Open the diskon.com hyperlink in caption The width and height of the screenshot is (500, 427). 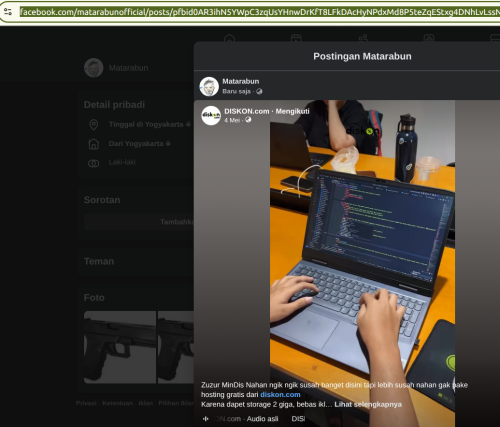(280, 395)
